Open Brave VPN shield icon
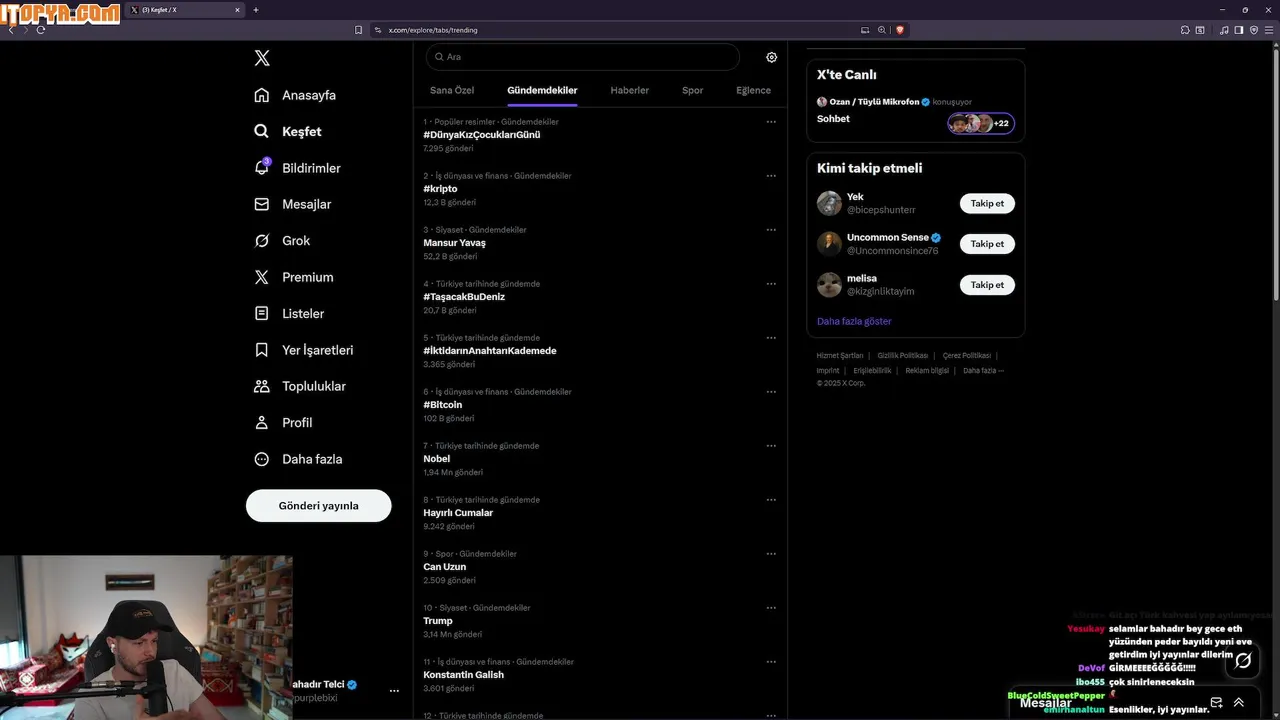This screenshot has width=1280, height=720. [1254, 30]
